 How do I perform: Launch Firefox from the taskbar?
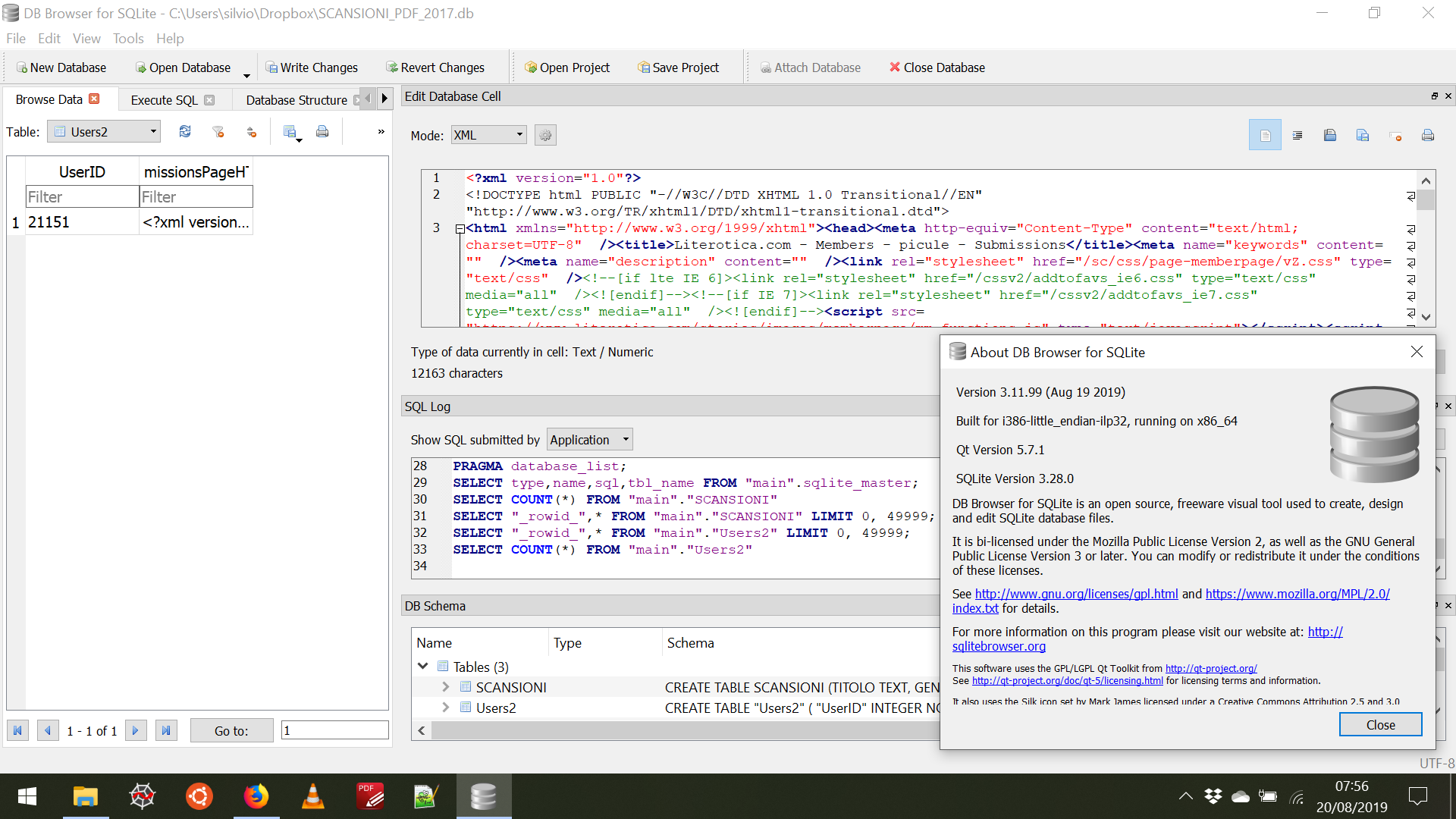point(256,796)
